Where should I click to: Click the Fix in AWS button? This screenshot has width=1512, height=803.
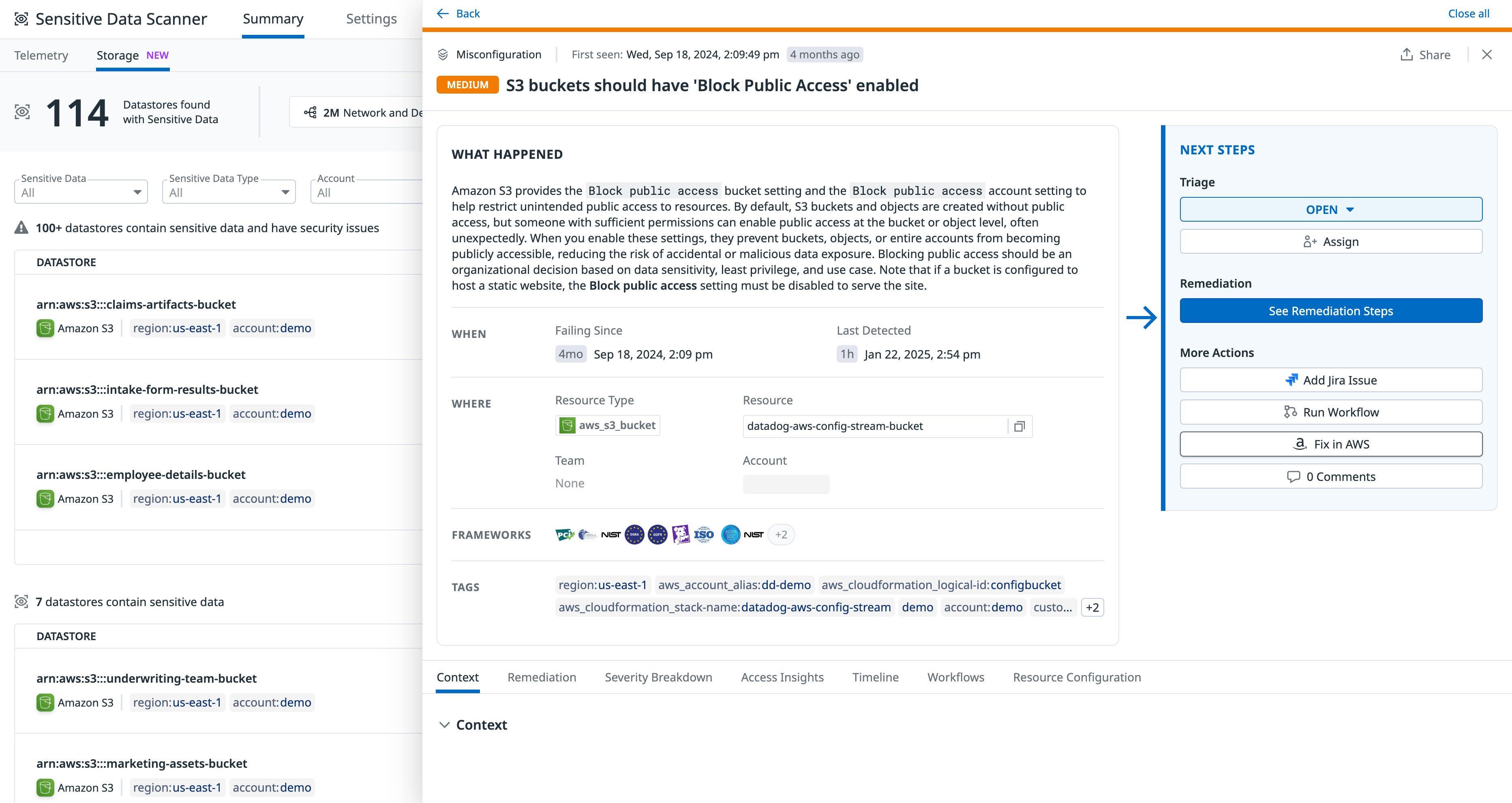click(x=1330, y=444)
